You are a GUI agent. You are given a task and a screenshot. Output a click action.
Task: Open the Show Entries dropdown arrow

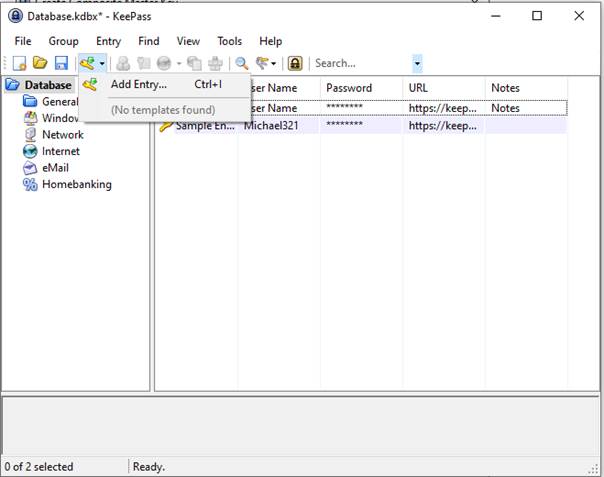pyautogui.click(x=273, y=64)
